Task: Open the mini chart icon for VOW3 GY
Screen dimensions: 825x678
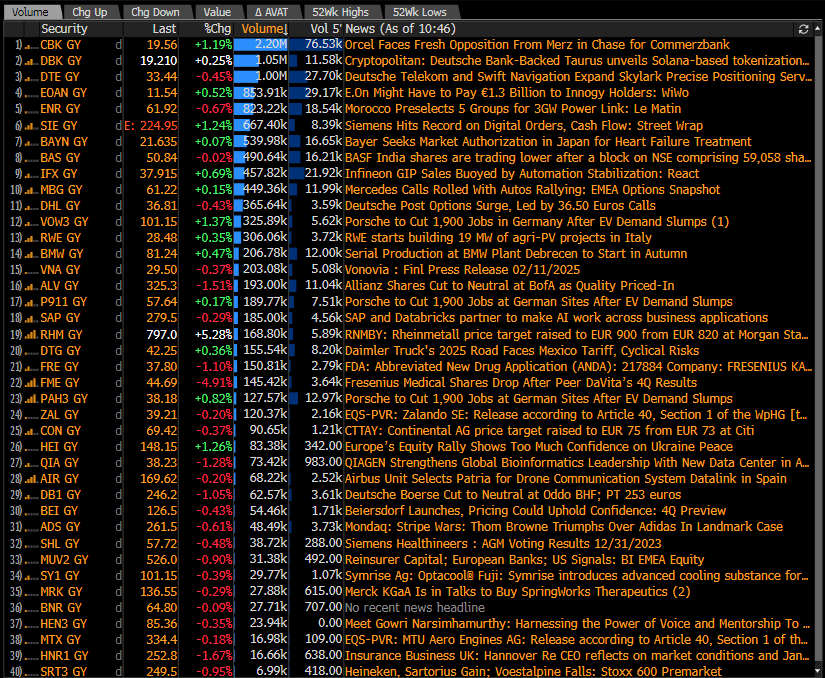Action: (32, 222)
